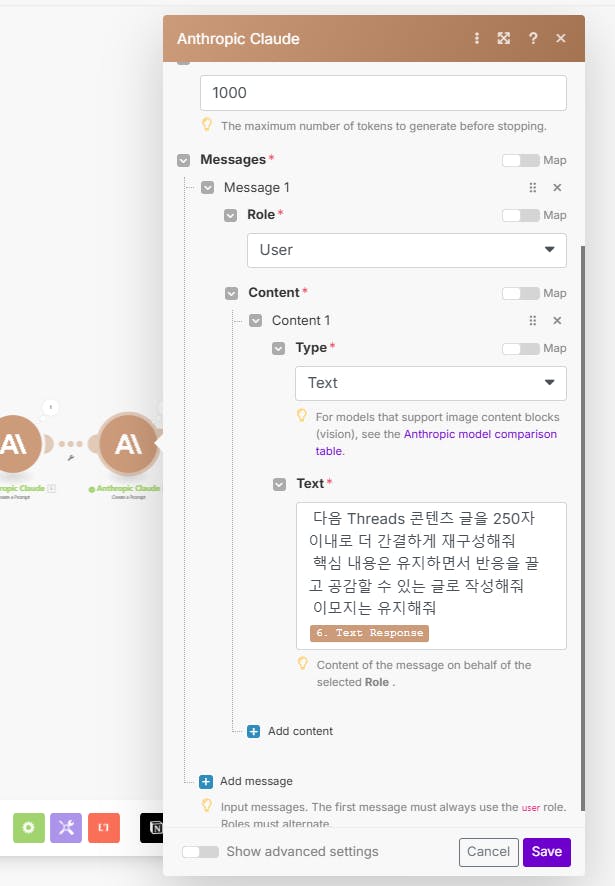
Task: Click the Add message link
Action: coord(257,781)
